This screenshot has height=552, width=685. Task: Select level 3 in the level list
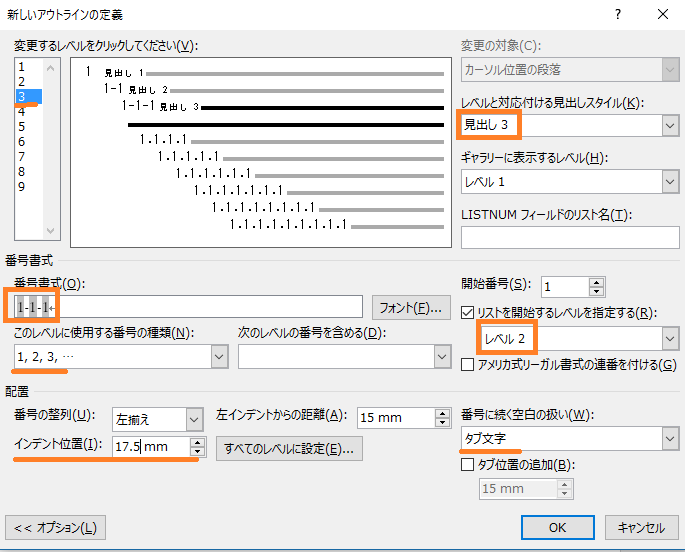click(x=29, y=97)
